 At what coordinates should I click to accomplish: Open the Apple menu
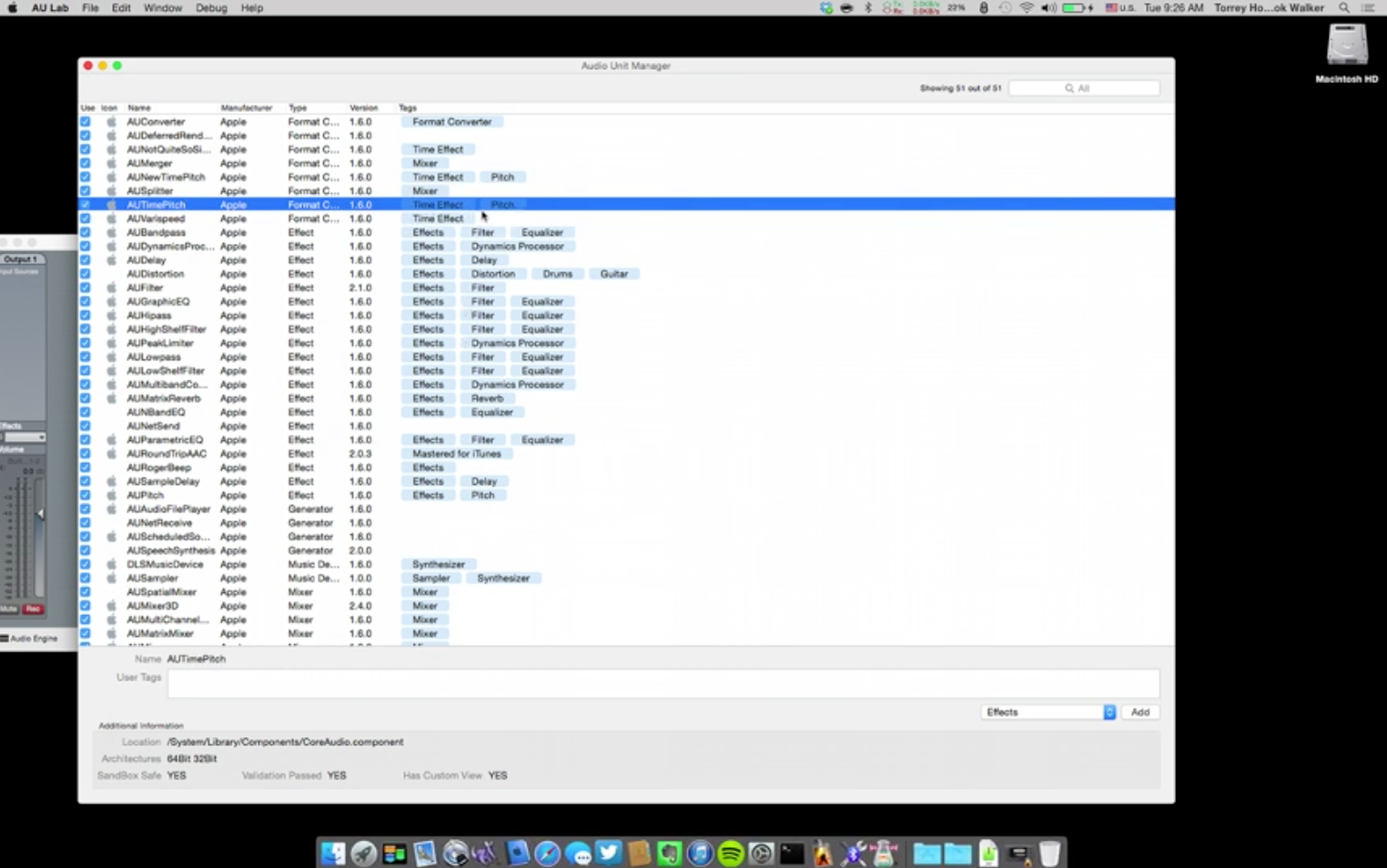click(13, 8)
